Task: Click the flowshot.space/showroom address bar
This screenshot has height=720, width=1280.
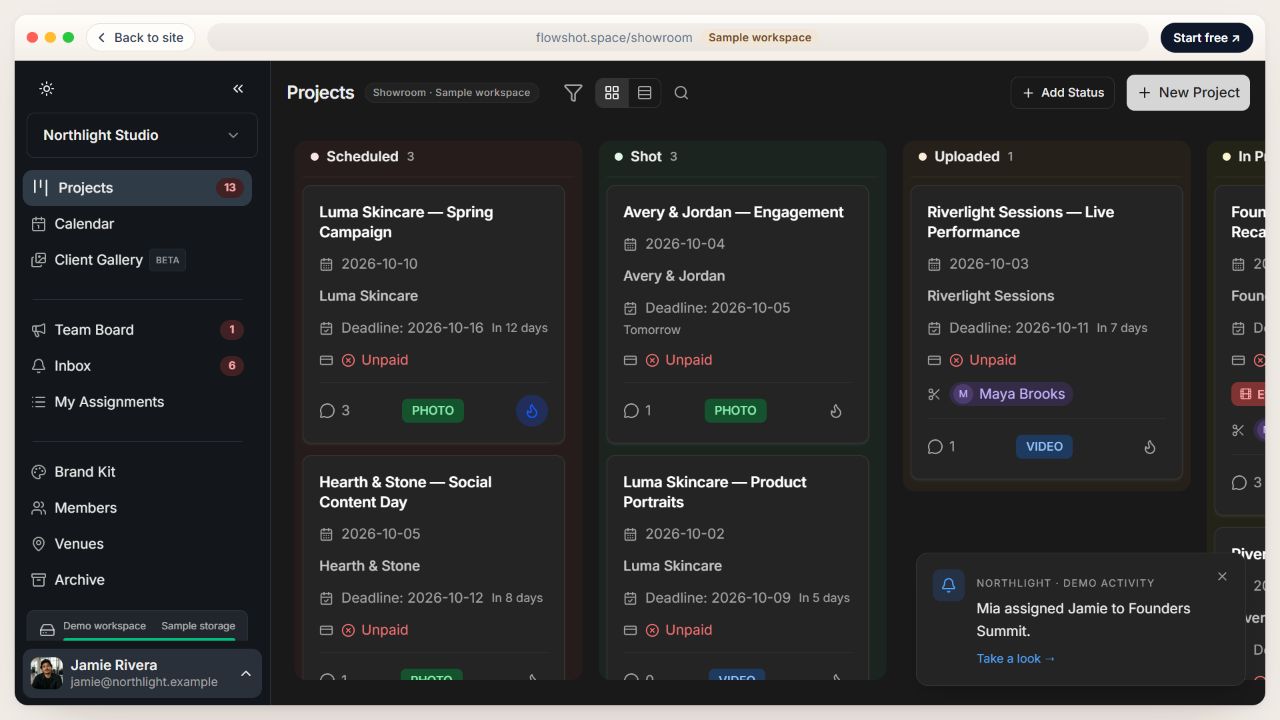Action: tap(678, 38)
